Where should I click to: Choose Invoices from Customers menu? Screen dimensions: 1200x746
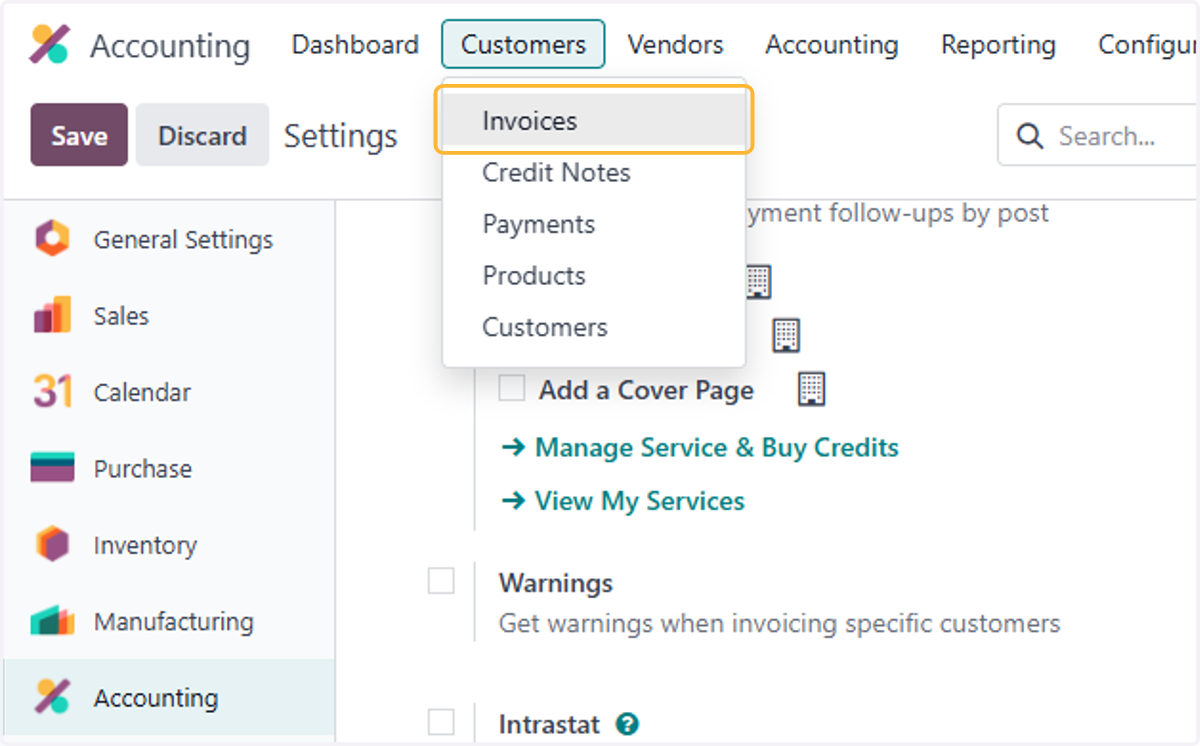coord(594,120)
